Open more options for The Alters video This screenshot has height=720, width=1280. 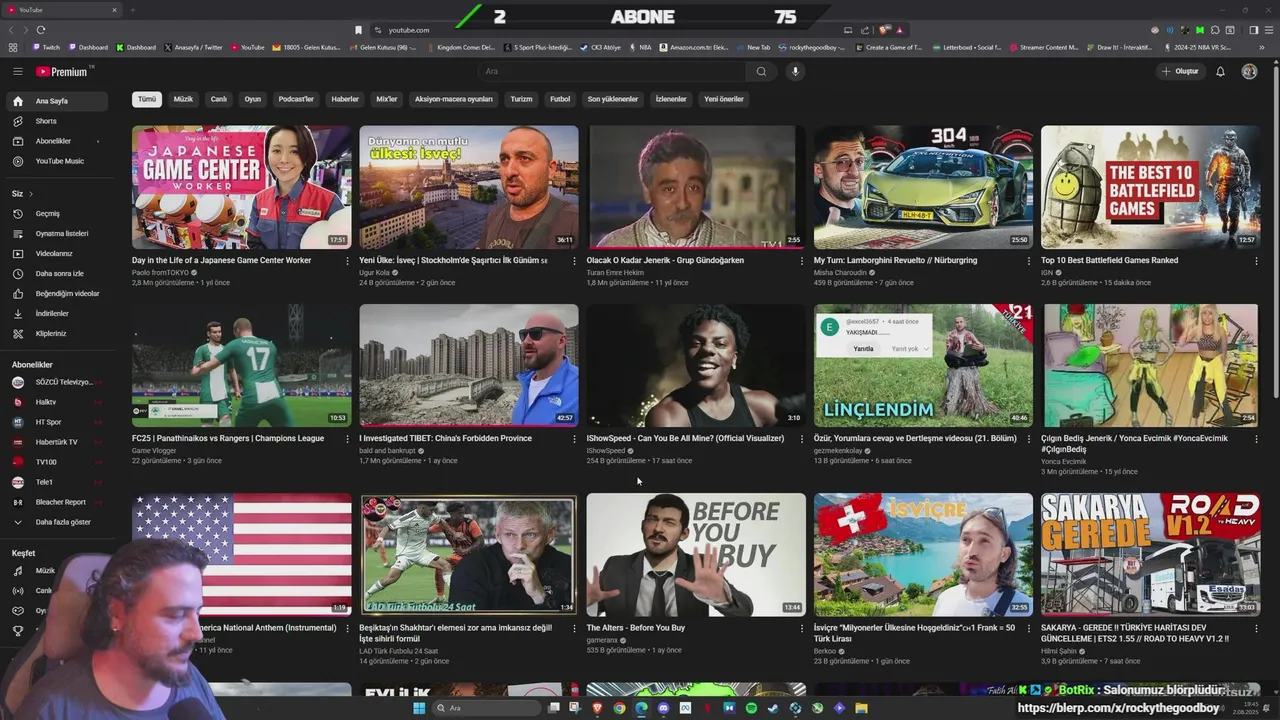click(x=801, y=629)
